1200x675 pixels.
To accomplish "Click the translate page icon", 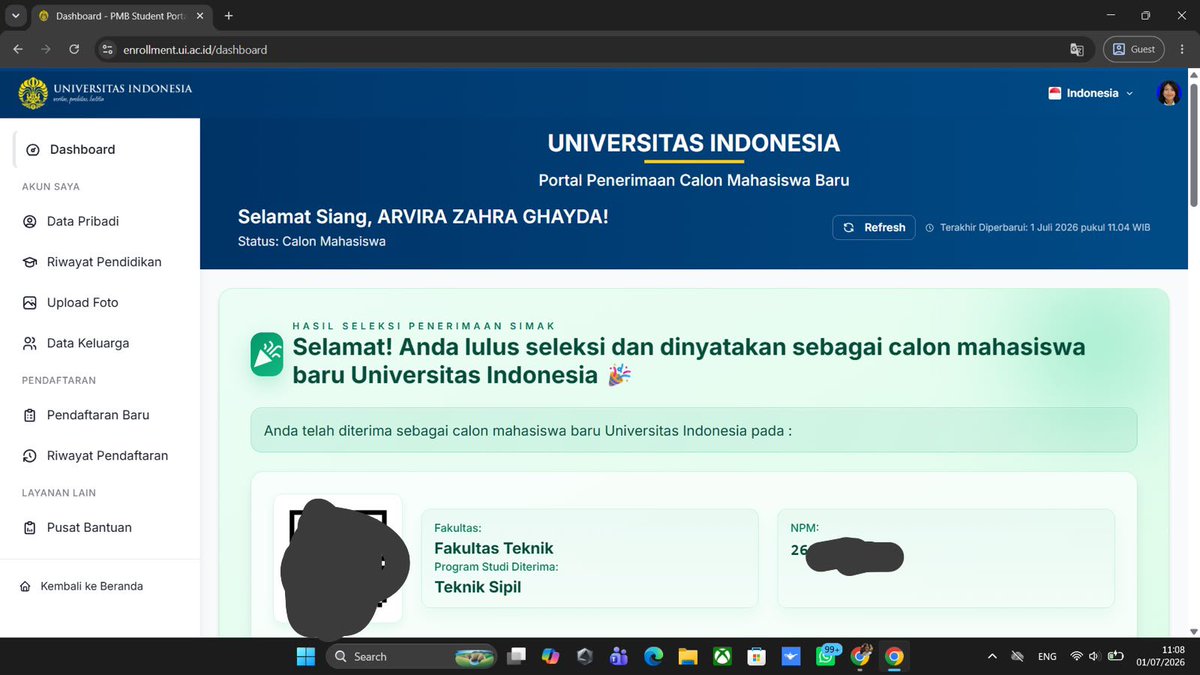I will (x=1077, y=49).
